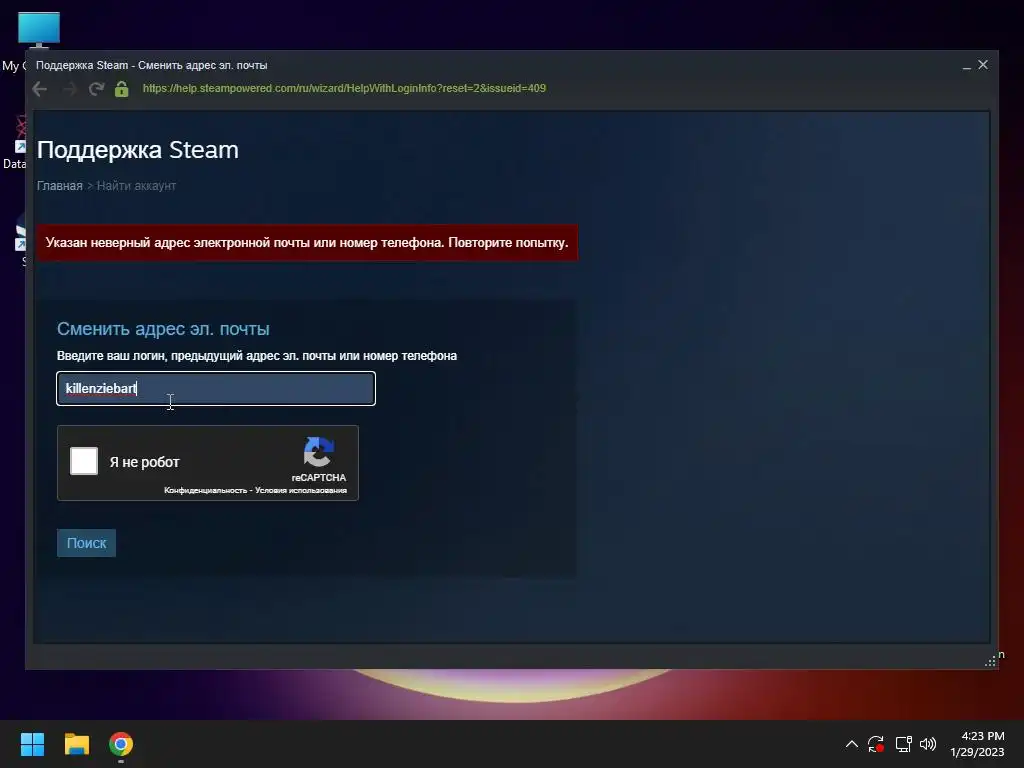
Task: Open the volume control in tray
Action: pyautogui.click(x=928, y=744)
